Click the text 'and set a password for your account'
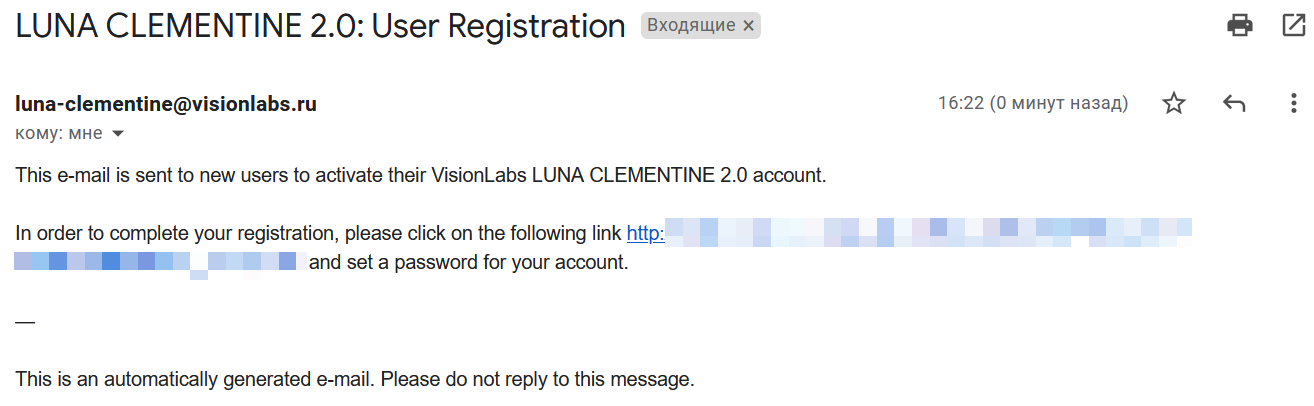Viewport: 1314px width, 406px height. pos(469,264)
